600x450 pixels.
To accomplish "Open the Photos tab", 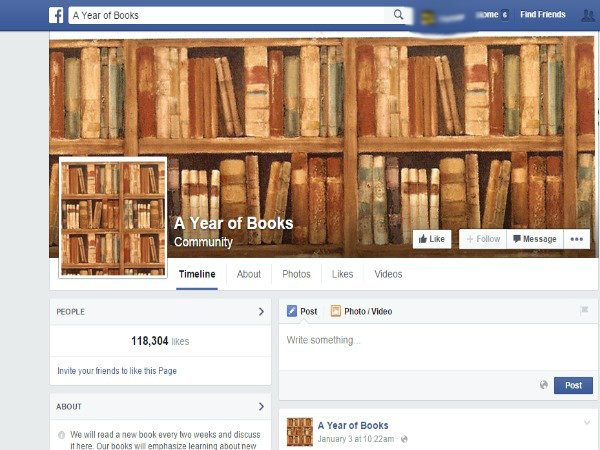I will (x=296, y=274).
